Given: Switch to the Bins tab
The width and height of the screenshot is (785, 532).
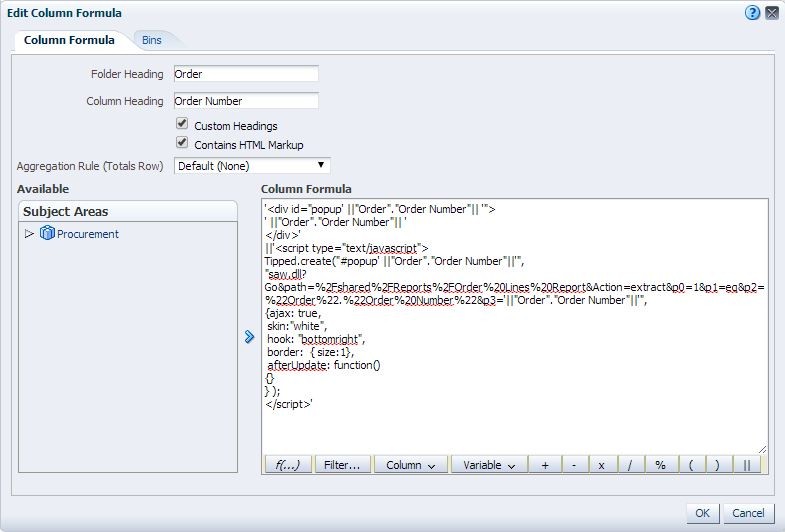Looking at the screenshot, I should click(152, 40).
